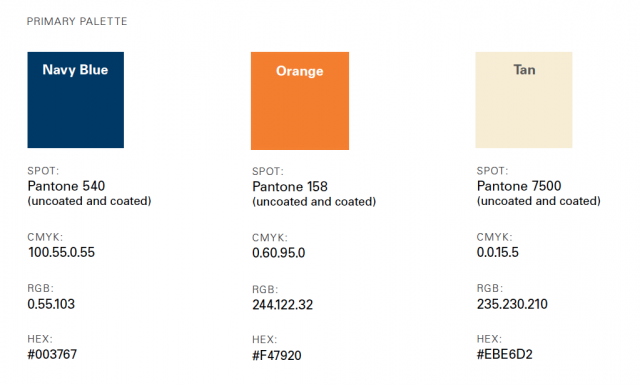Viewport: 640px width, 385px height.
Task: Click the PRIMARY PALETTE heading
Action: (77, 21)
